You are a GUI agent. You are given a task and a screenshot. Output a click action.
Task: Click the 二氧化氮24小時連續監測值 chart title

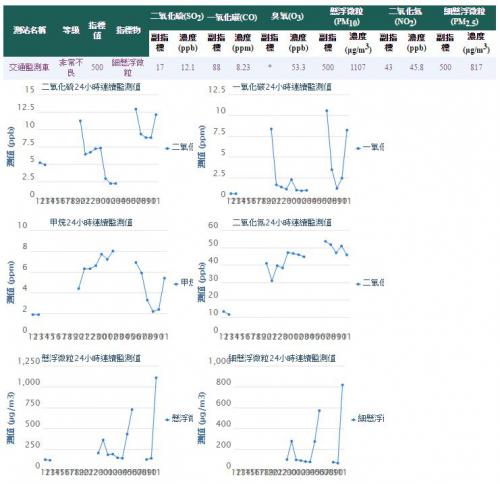(x=282, y=222)
